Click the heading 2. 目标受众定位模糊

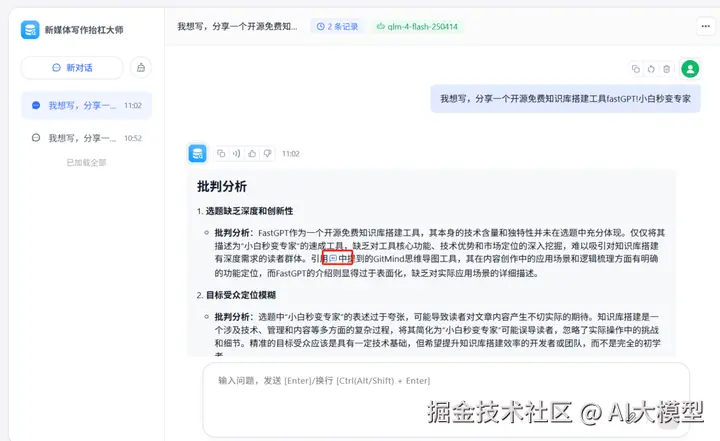coord(236,295)
